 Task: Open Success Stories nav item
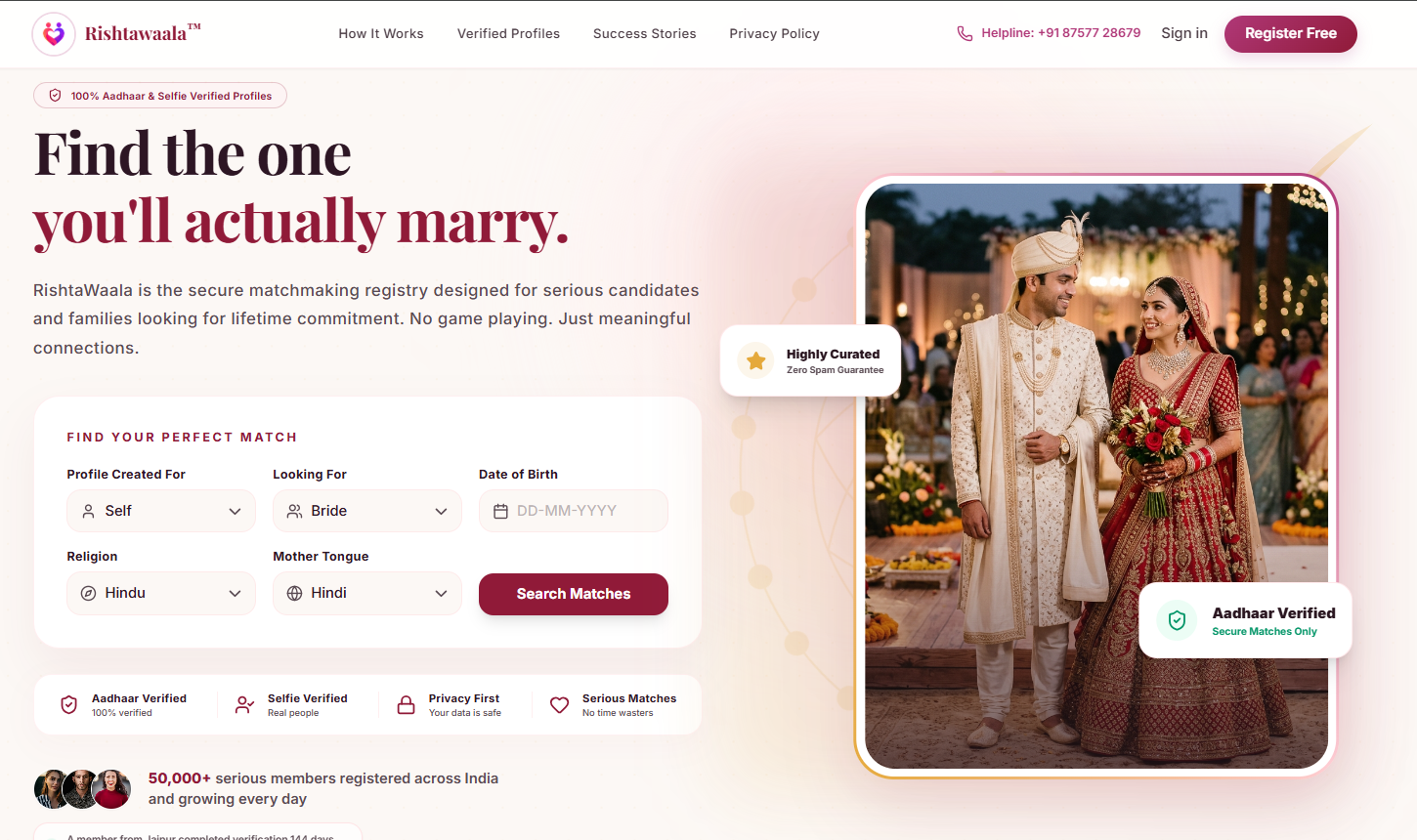[x=645, y=33]
